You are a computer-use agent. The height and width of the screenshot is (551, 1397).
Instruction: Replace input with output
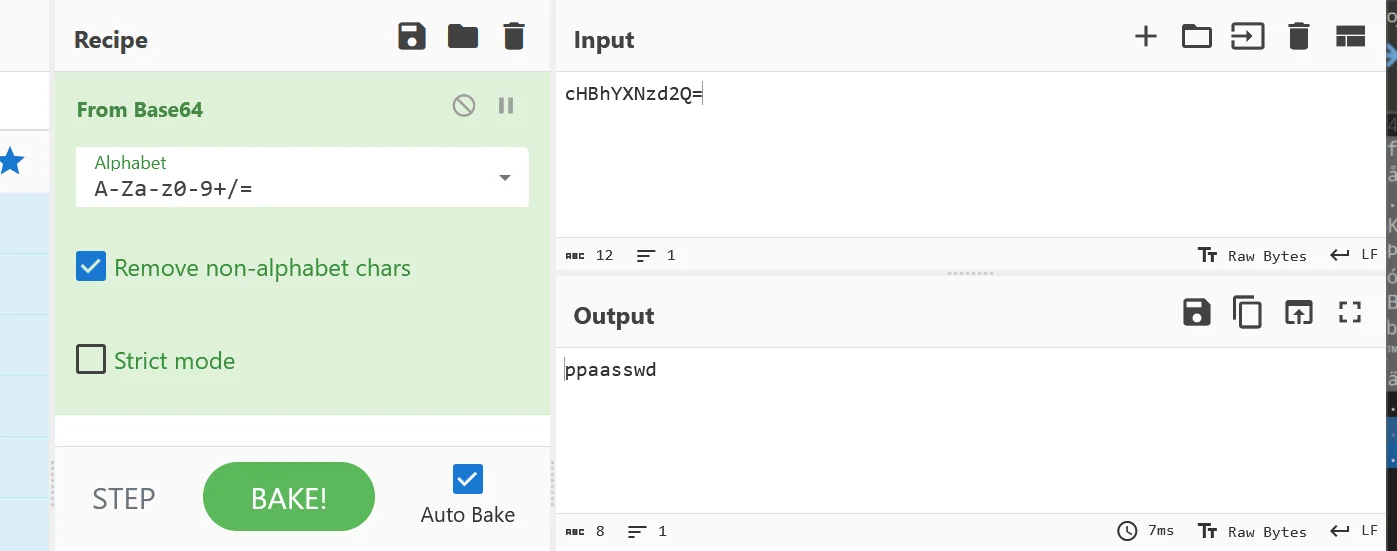pos(1298,313)
